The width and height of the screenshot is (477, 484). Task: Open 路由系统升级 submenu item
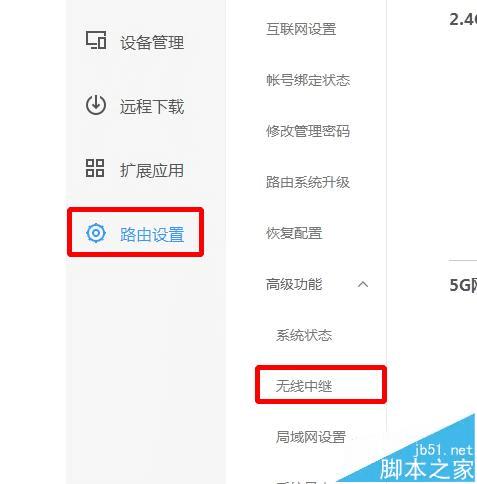click(x=308, y=182)
